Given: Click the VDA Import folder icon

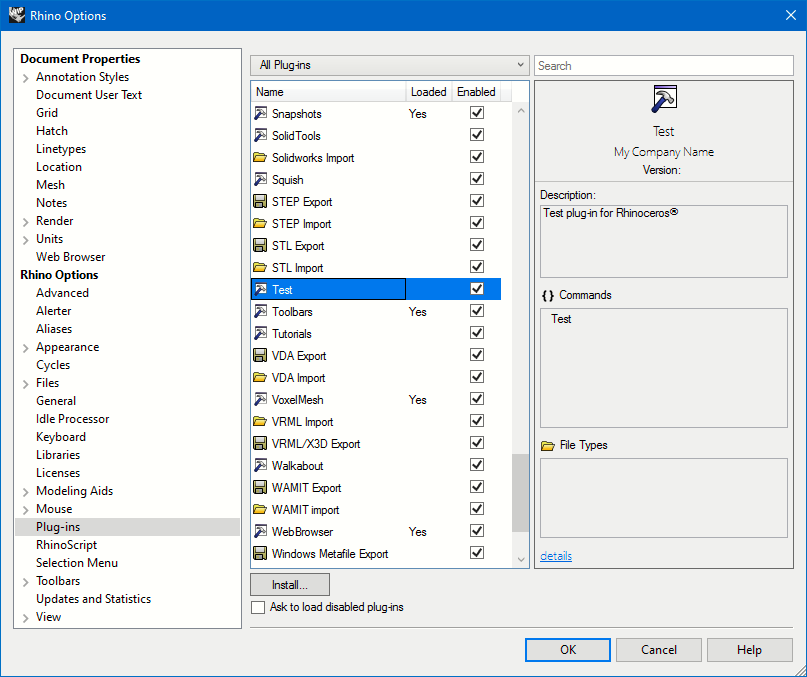Looking at the screenshot, I should [x=260, y=377].
